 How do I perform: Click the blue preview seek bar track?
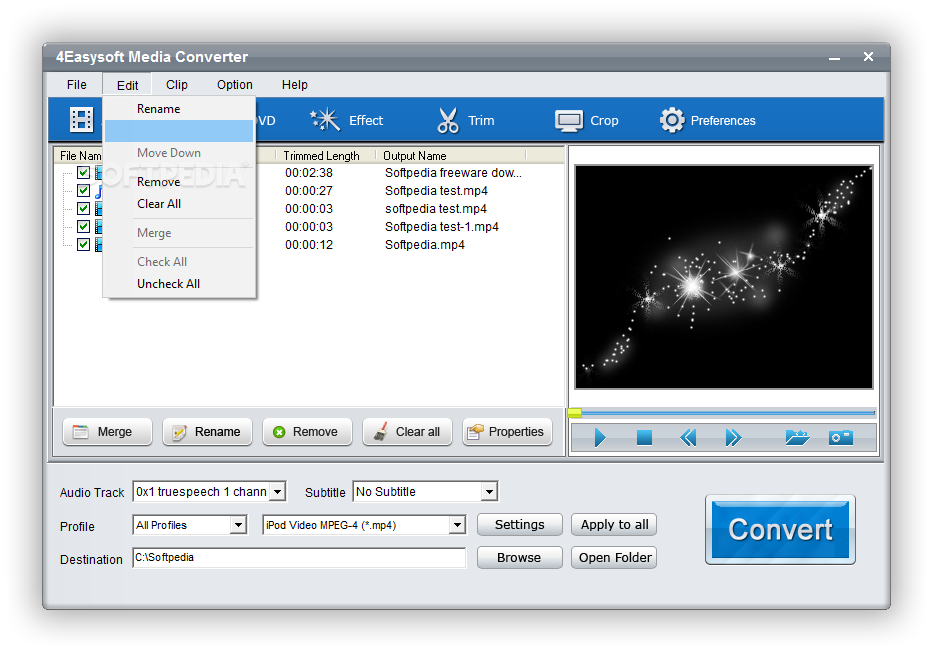728,412
